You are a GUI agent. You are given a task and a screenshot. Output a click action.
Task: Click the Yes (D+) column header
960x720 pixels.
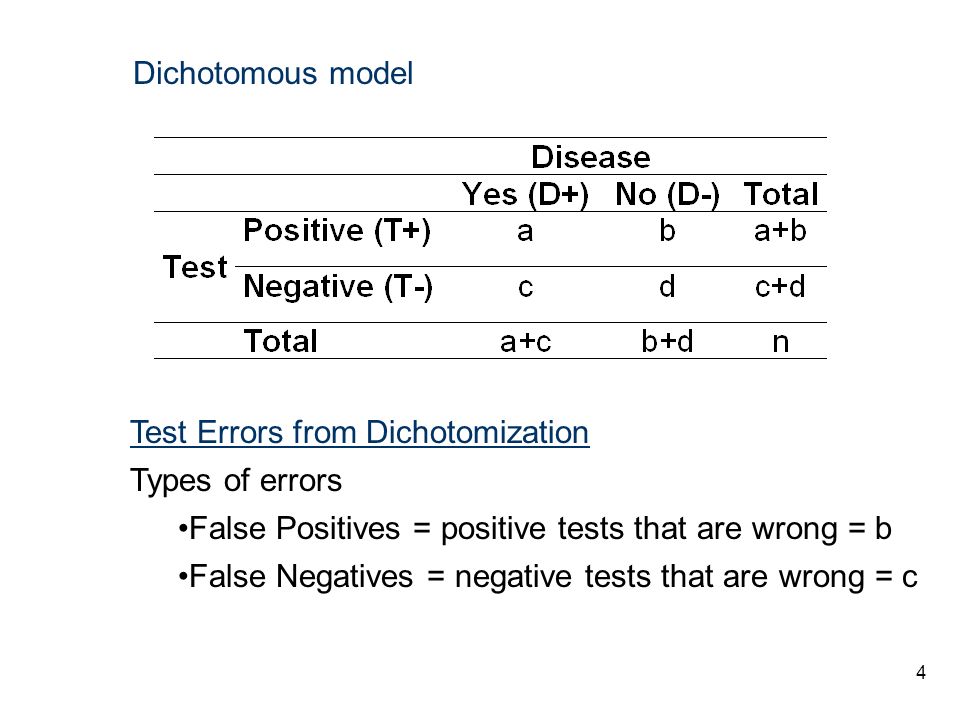point(525,194)
